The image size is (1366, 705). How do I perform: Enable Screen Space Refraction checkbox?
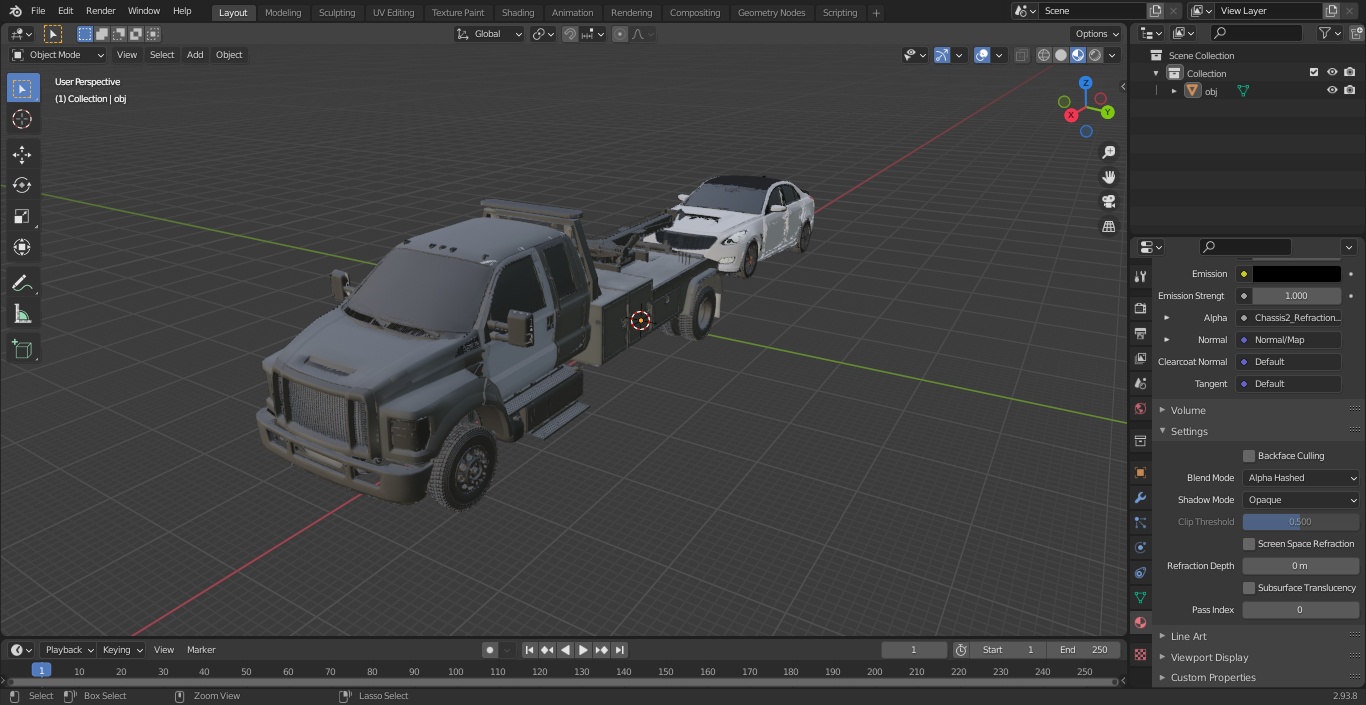(x=1249, y=544)
